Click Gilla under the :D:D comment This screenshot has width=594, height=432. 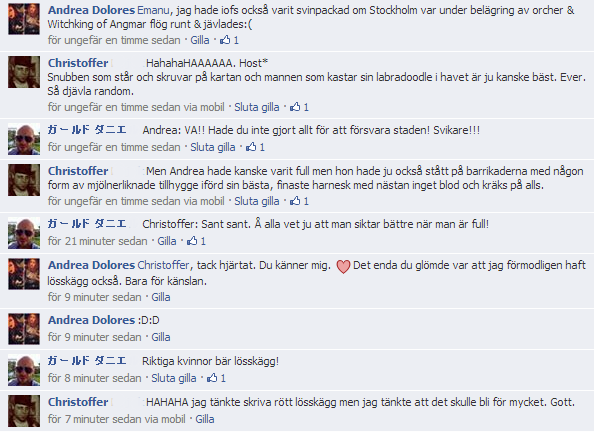161,337
